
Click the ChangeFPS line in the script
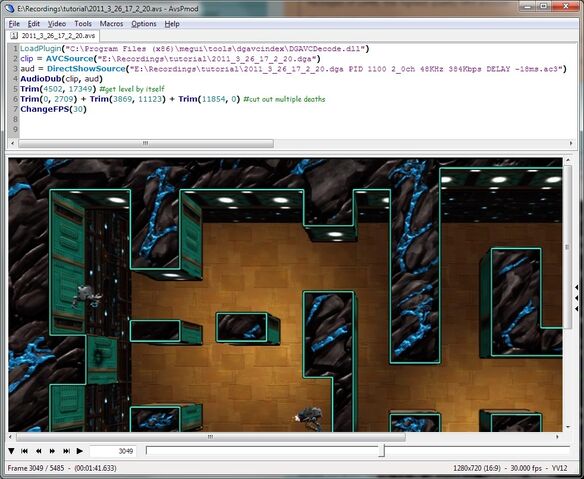(53, 109)
